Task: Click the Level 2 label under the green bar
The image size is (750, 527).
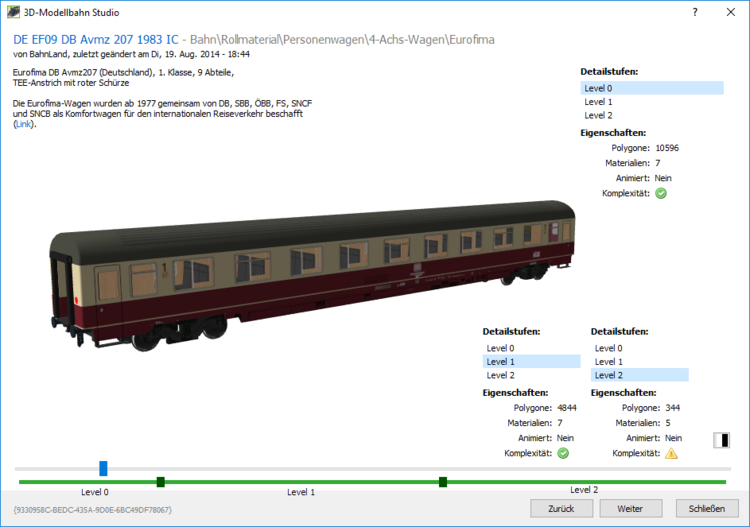Action: [x=584, y=490]
